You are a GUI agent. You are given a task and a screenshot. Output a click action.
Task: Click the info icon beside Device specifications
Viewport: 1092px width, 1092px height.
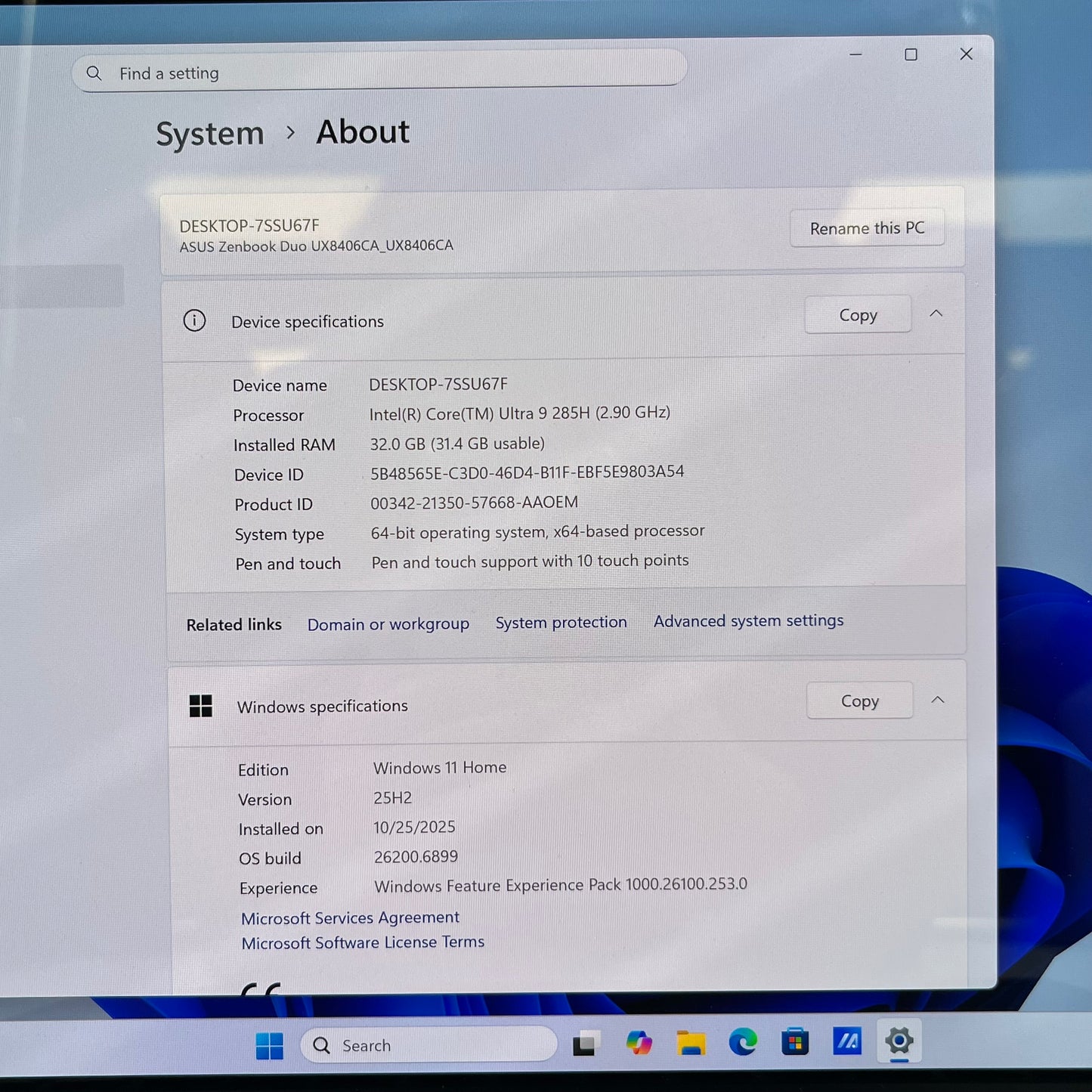pyautogui.click(x=194, y=321)
